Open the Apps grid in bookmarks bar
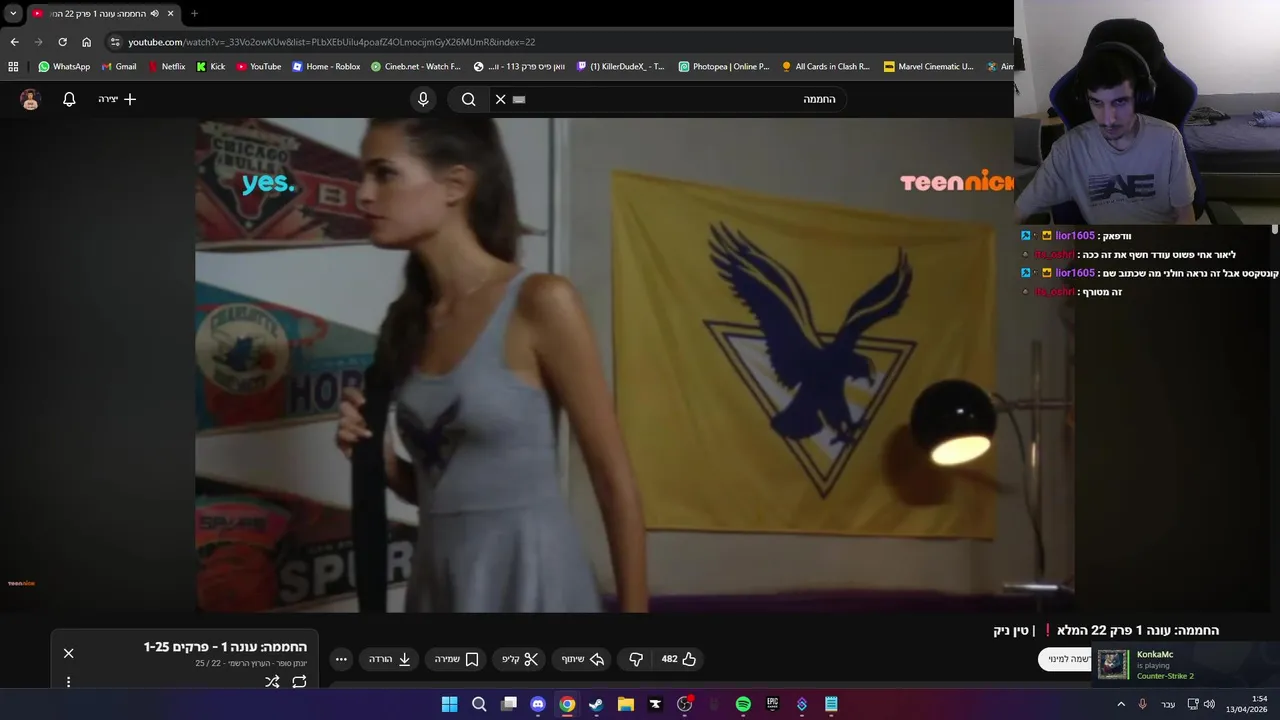Image resolution: width=1280 pixels, height=720 pixels. click(x=13, y=67)
